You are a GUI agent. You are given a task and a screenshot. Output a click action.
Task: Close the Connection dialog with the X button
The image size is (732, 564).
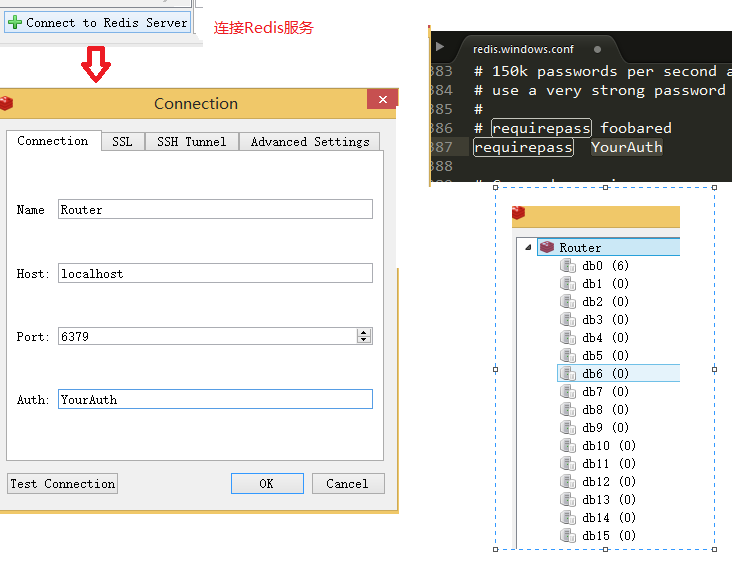(382, 99)
